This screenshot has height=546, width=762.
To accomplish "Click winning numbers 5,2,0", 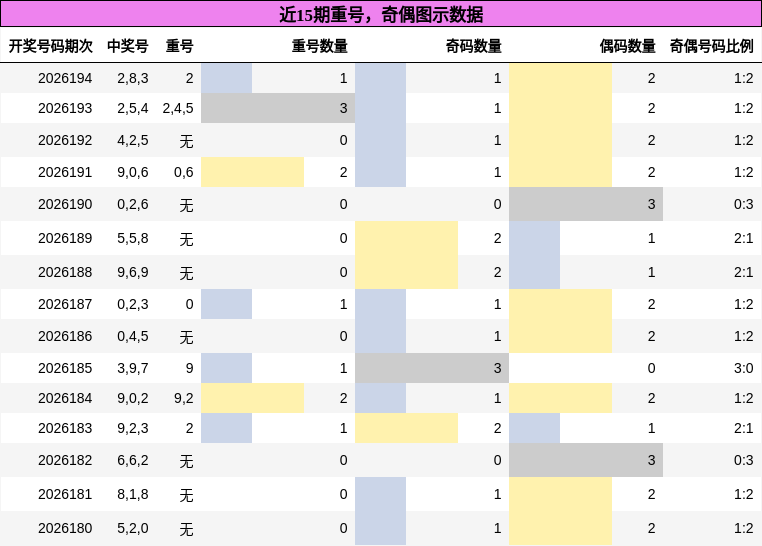I will (133, 528).
